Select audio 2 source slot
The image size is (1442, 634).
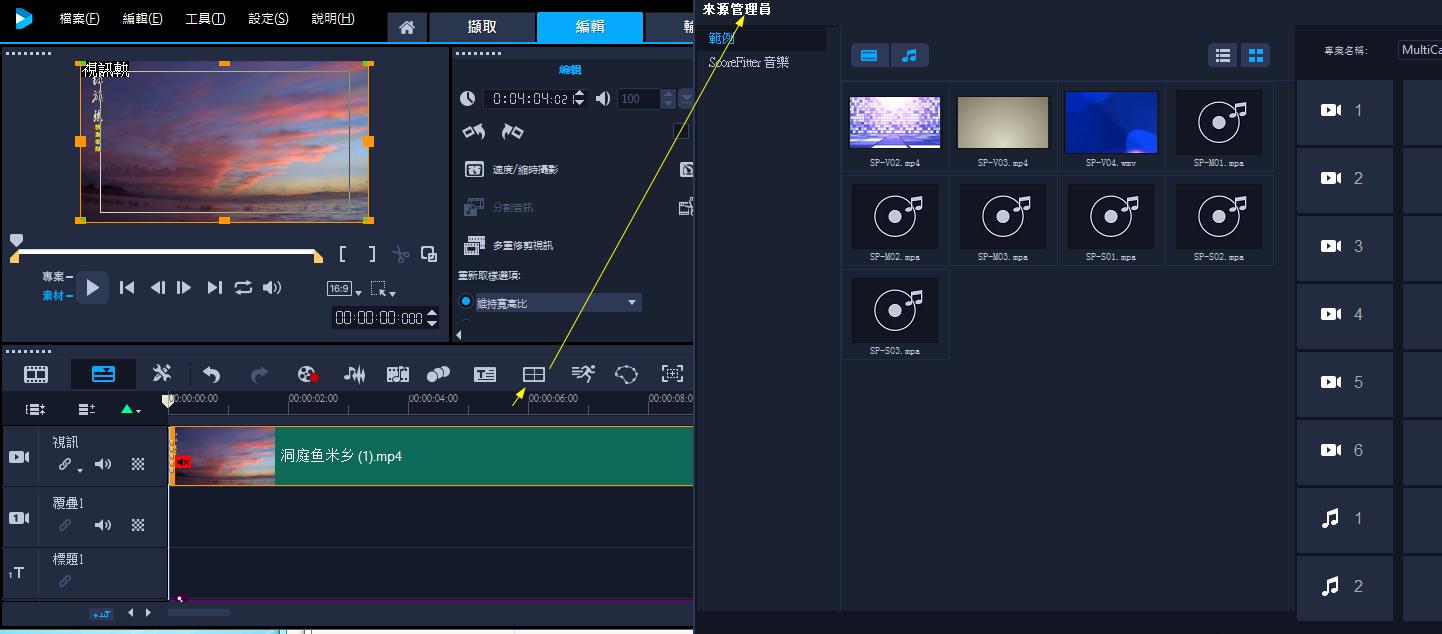[1345, 586]
